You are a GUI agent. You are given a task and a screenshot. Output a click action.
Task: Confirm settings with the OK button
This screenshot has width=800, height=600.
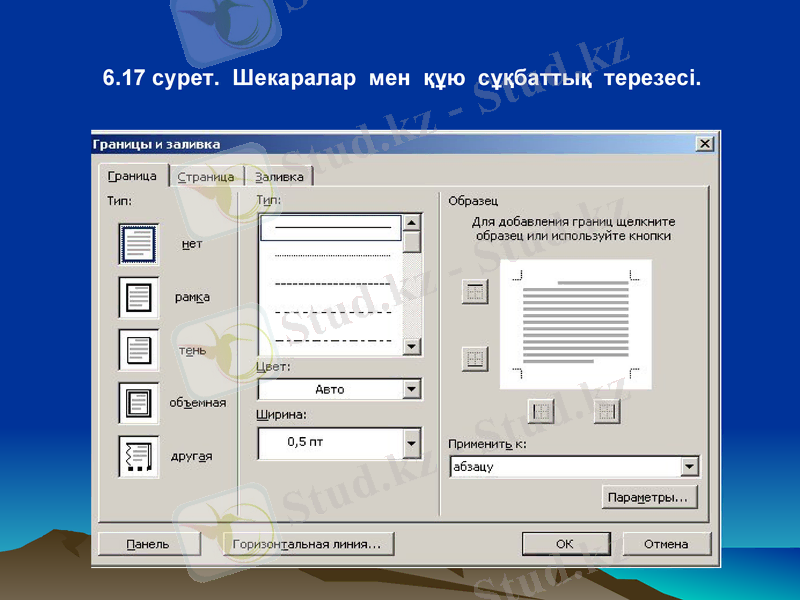(x=565, y=543)
